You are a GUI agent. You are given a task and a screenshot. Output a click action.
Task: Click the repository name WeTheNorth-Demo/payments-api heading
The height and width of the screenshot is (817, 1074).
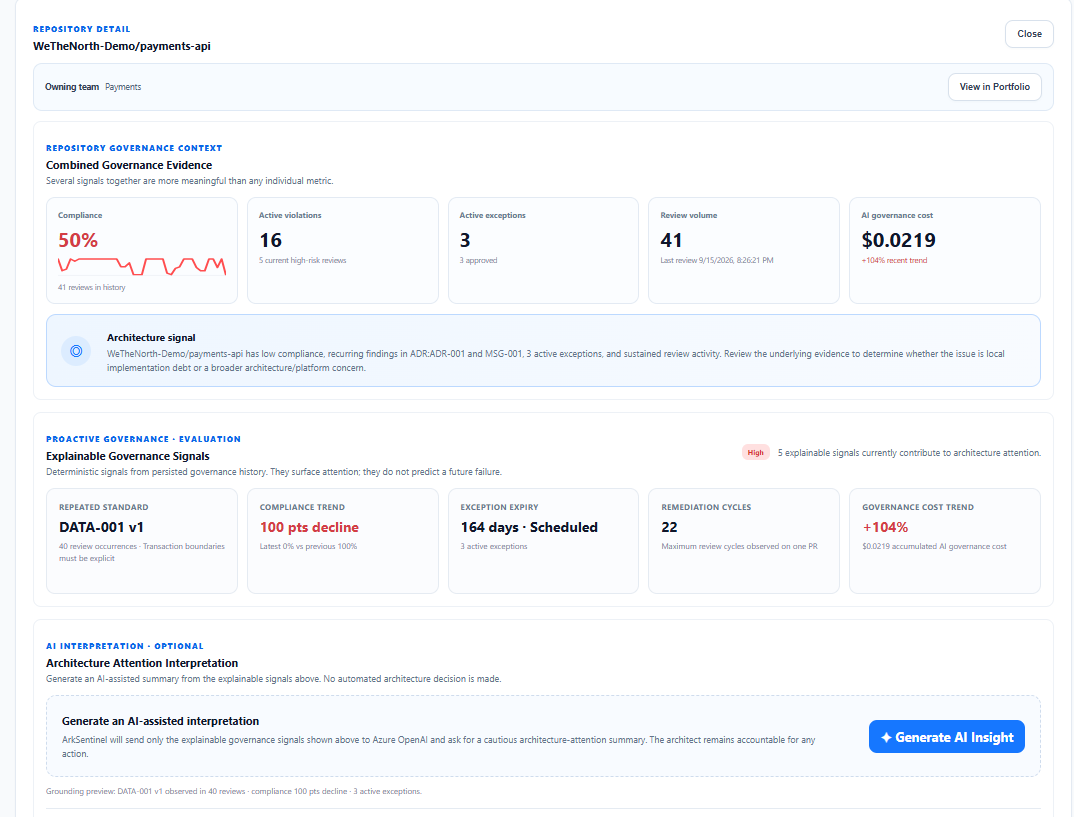coord(122,46)
